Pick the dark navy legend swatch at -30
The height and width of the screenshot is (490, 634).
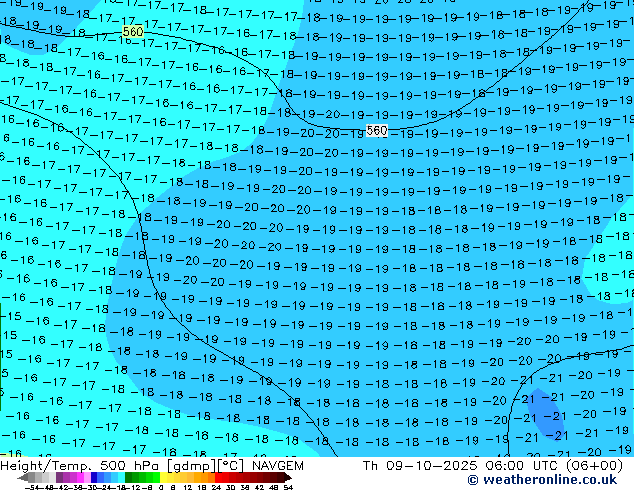(x=94, y=477)
